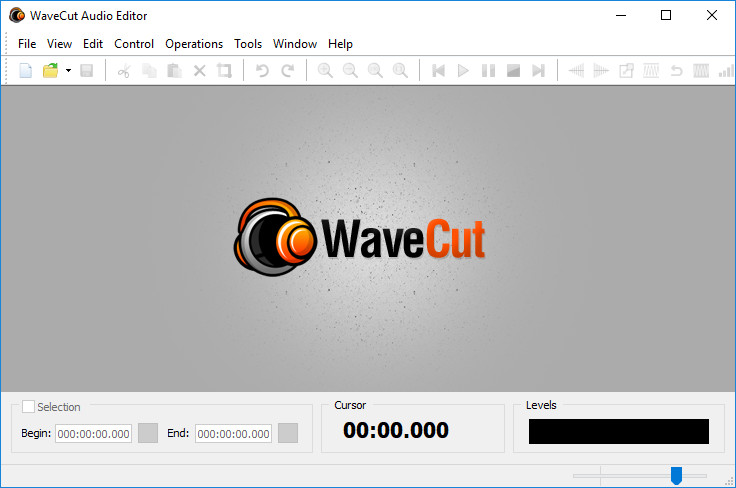736x488 pixels.
Task: Click the WaveCut app icon in title bar
Action: [17, 15]
